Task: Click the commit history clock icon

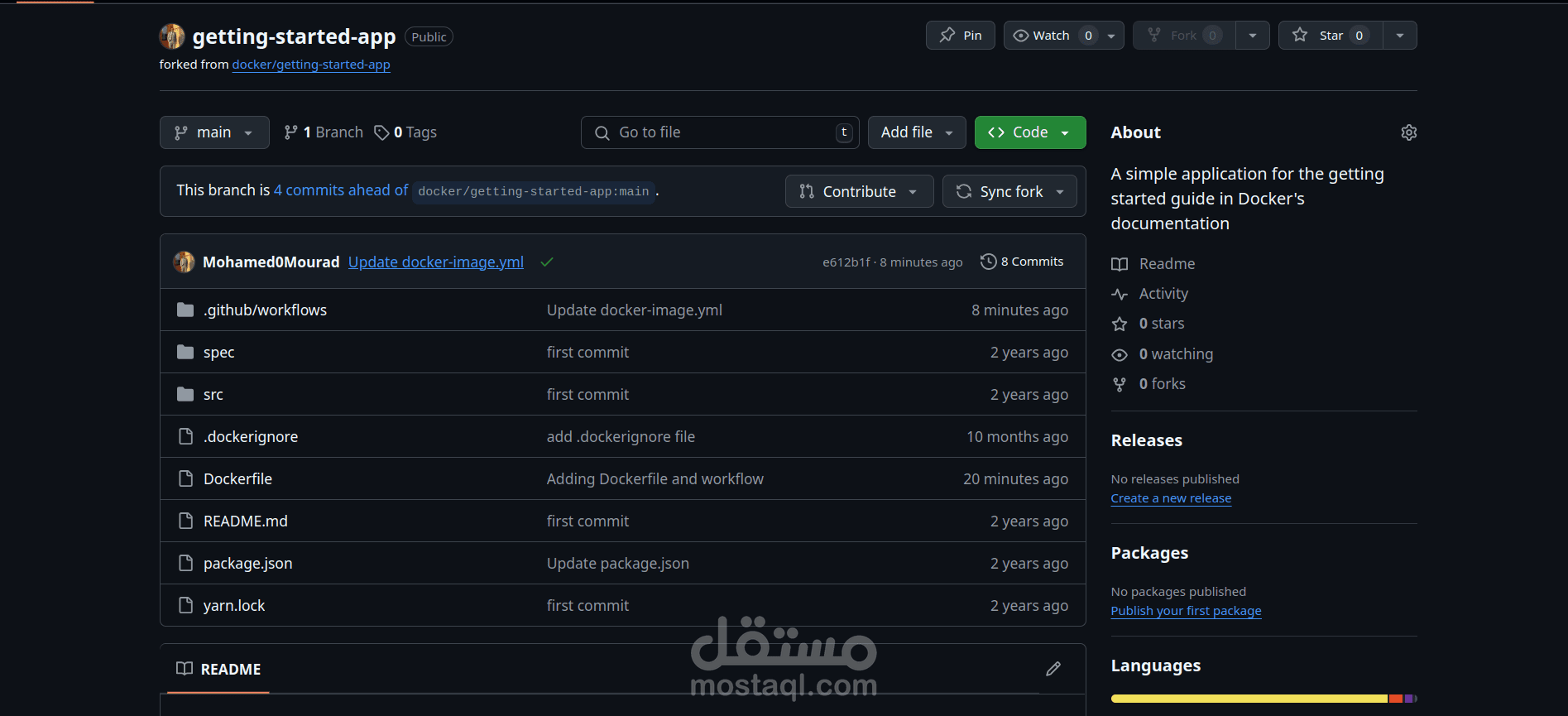Action: (988, 262)
